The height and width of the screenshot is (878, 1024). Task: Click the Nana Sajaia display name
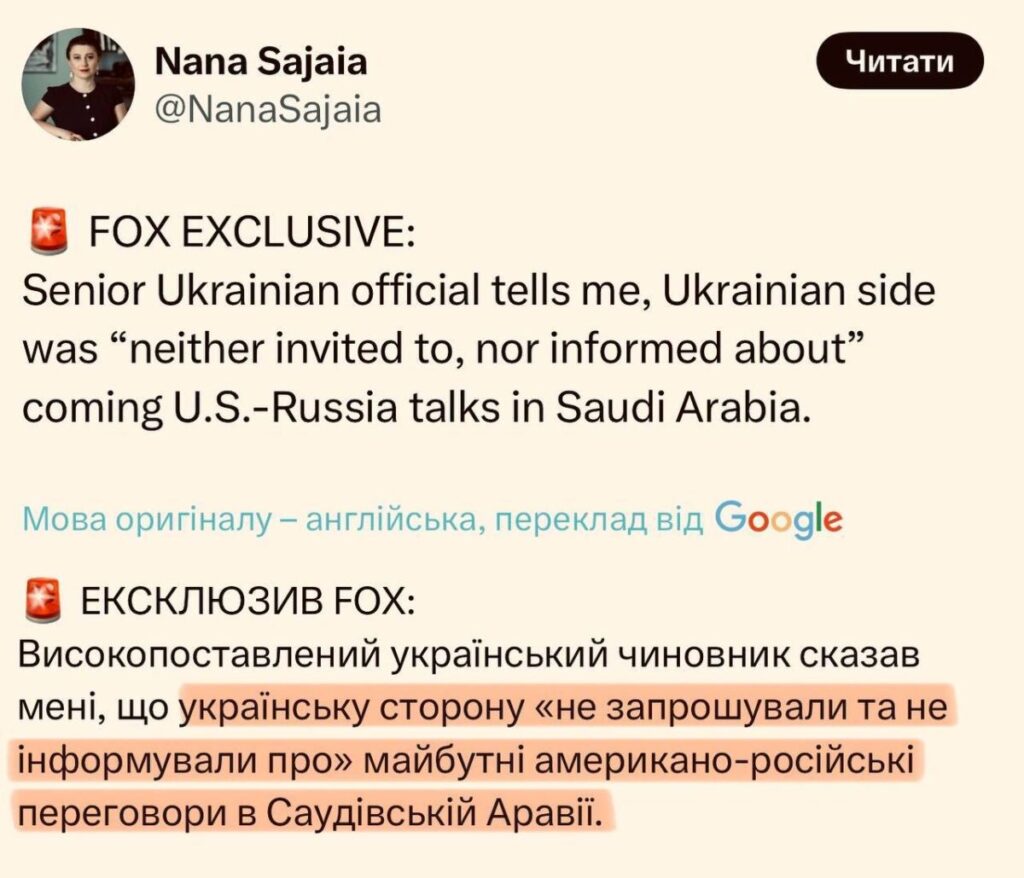coord(261,62)
